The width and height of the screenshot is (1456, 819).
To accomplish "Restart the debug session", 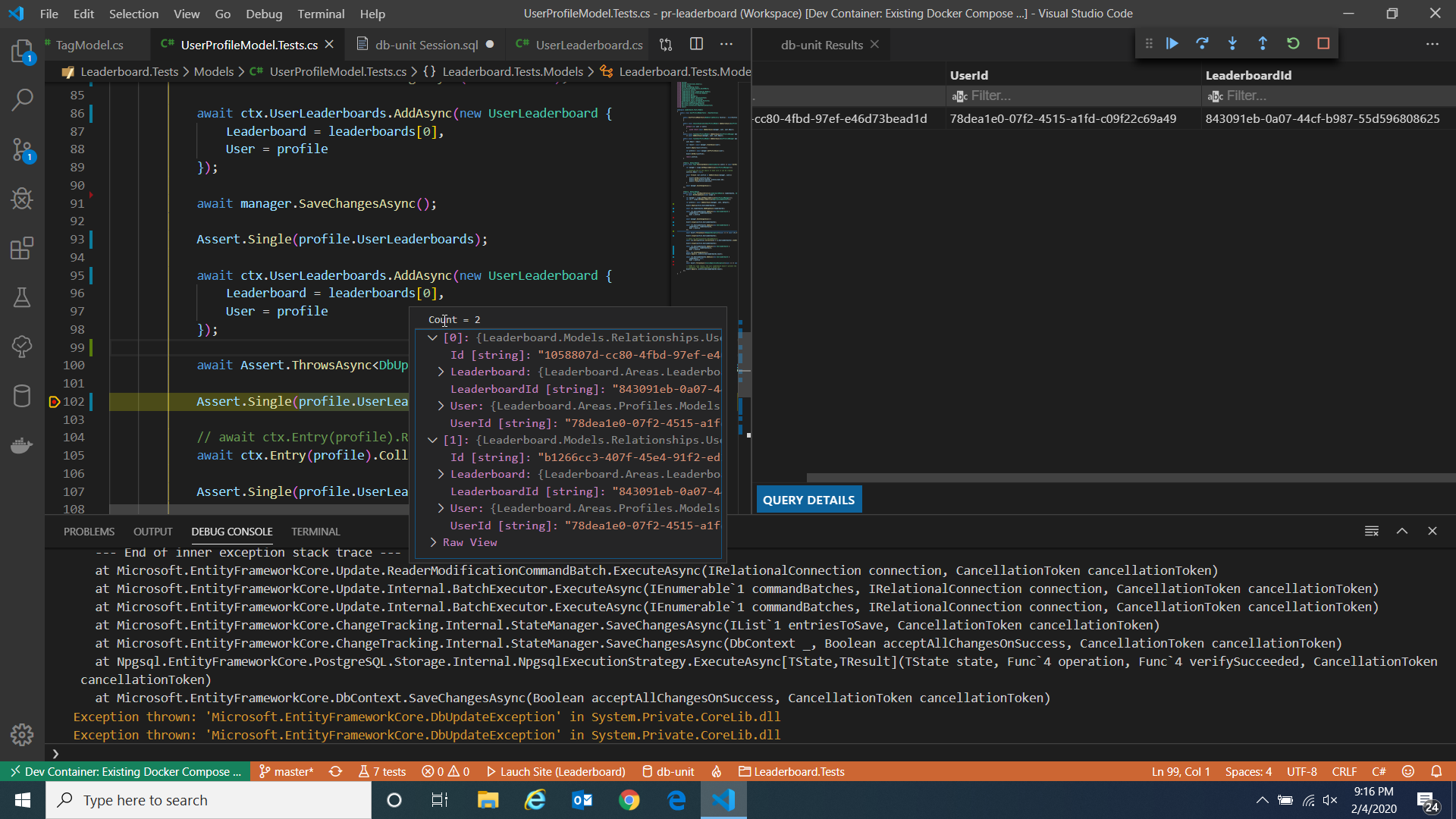I will (x=1293, y=44).
